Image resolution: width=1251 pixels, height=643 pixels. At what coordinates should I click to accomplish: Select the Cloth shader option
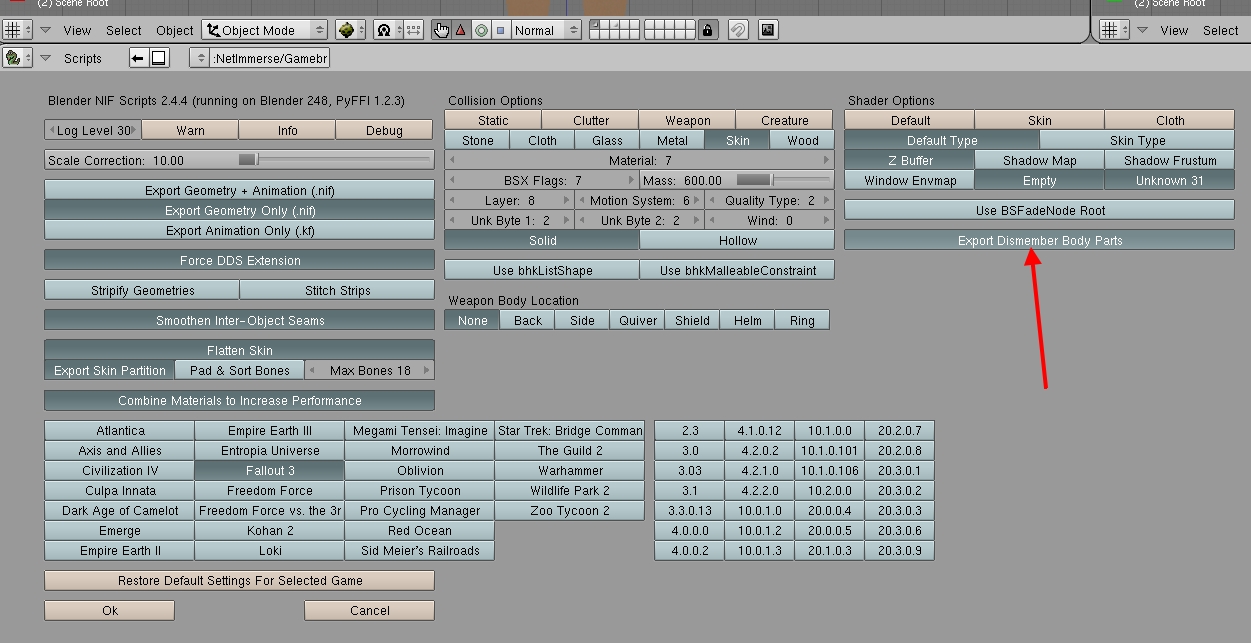pos(1170,120)
